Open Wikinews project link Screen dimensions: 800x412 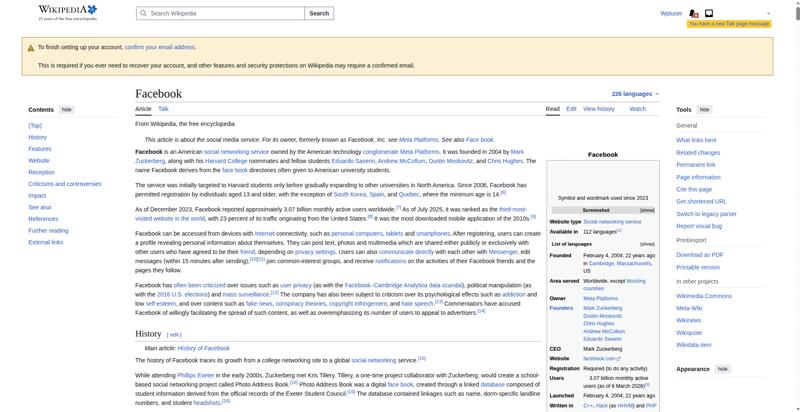689,321
